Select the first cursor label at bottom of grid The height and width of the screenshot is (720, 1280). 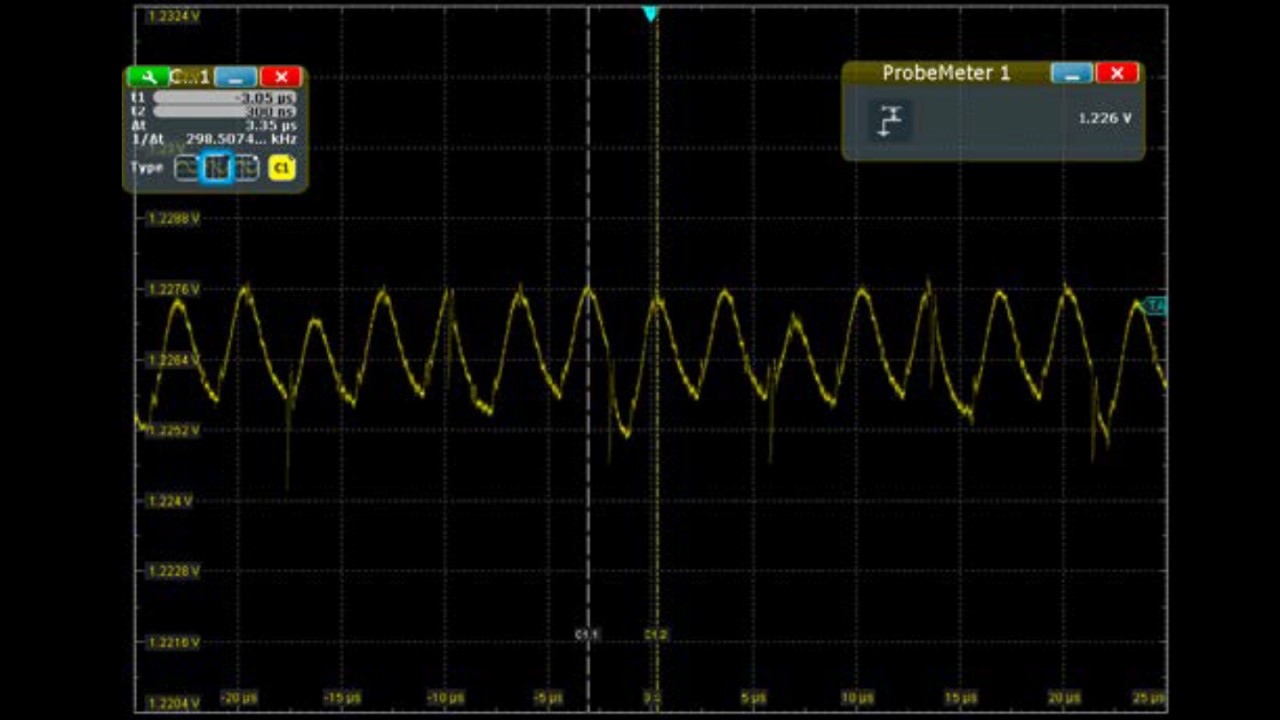tap(587, 634)
